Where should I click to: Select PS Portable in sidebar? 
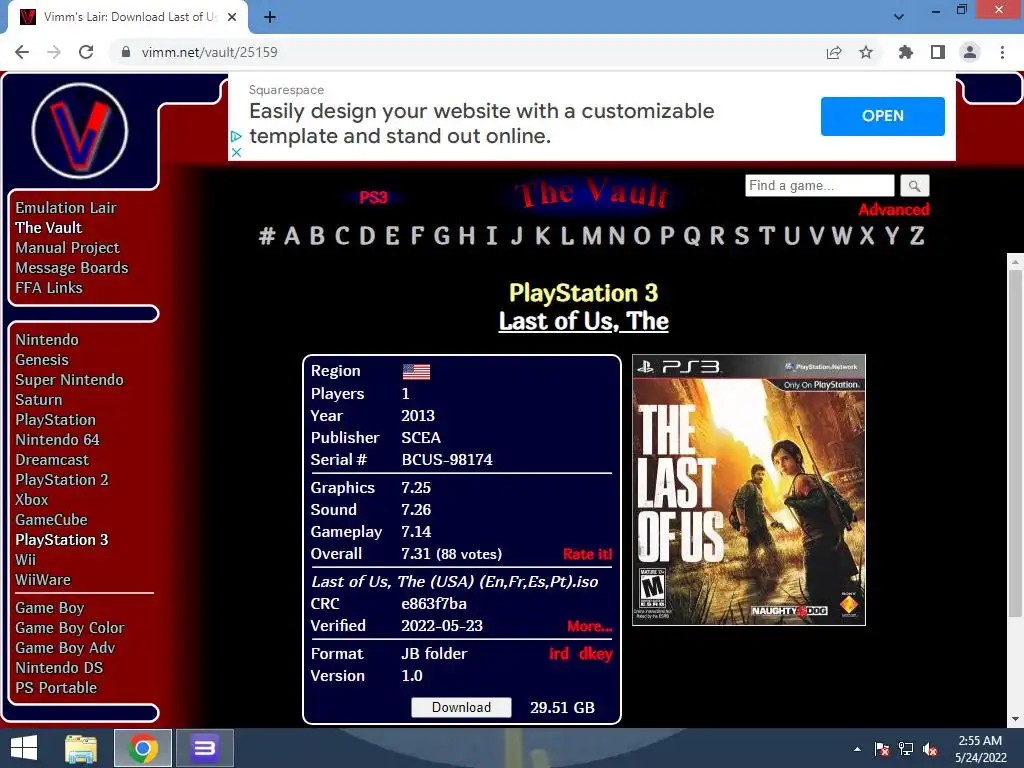[56, 688]
